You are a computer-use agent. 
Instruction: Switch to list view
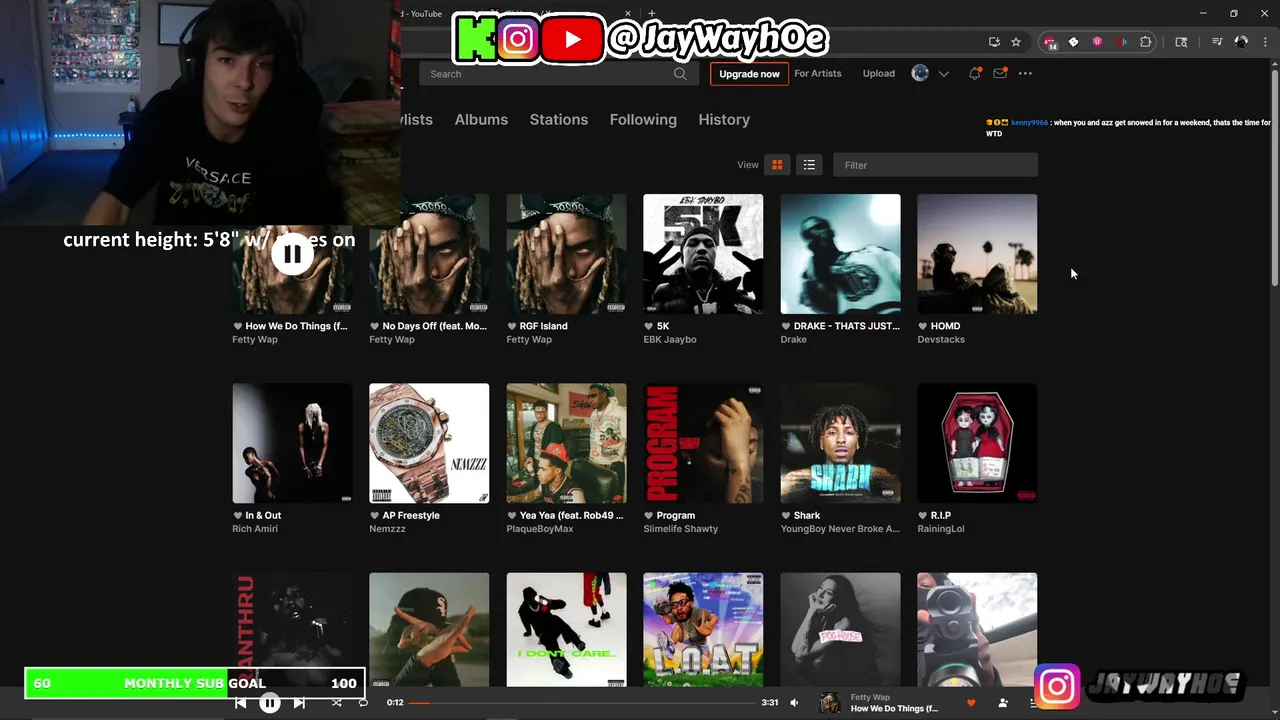809,165
